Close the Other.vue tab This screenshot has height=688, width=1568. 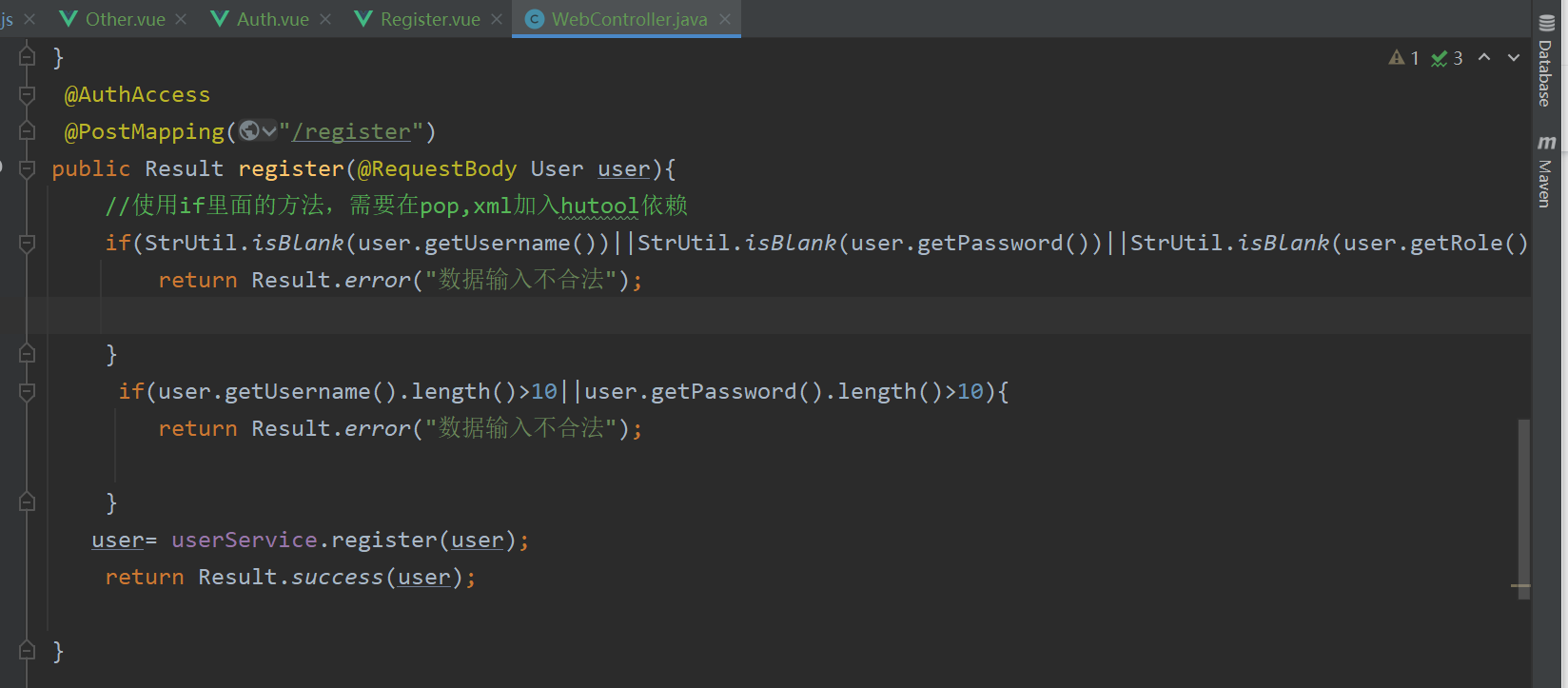point(182,19)
